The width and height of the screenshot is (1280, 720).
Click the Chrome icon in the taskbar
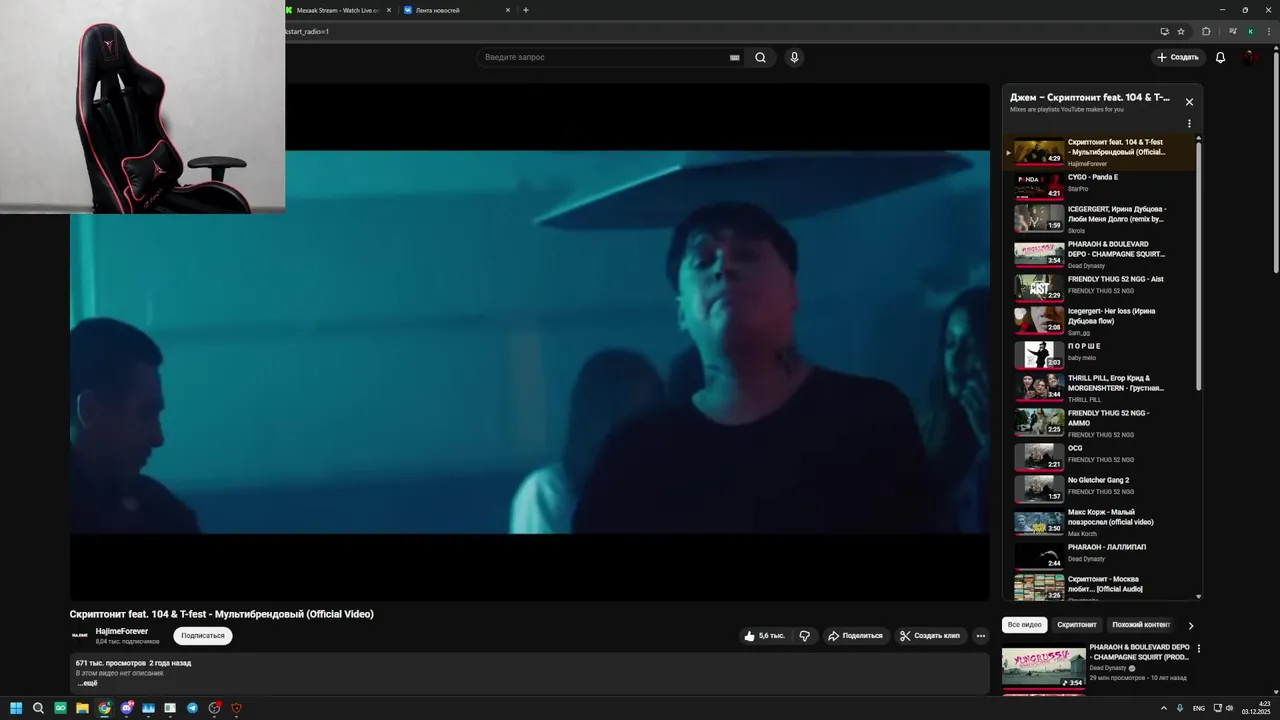tap(104, 708)
